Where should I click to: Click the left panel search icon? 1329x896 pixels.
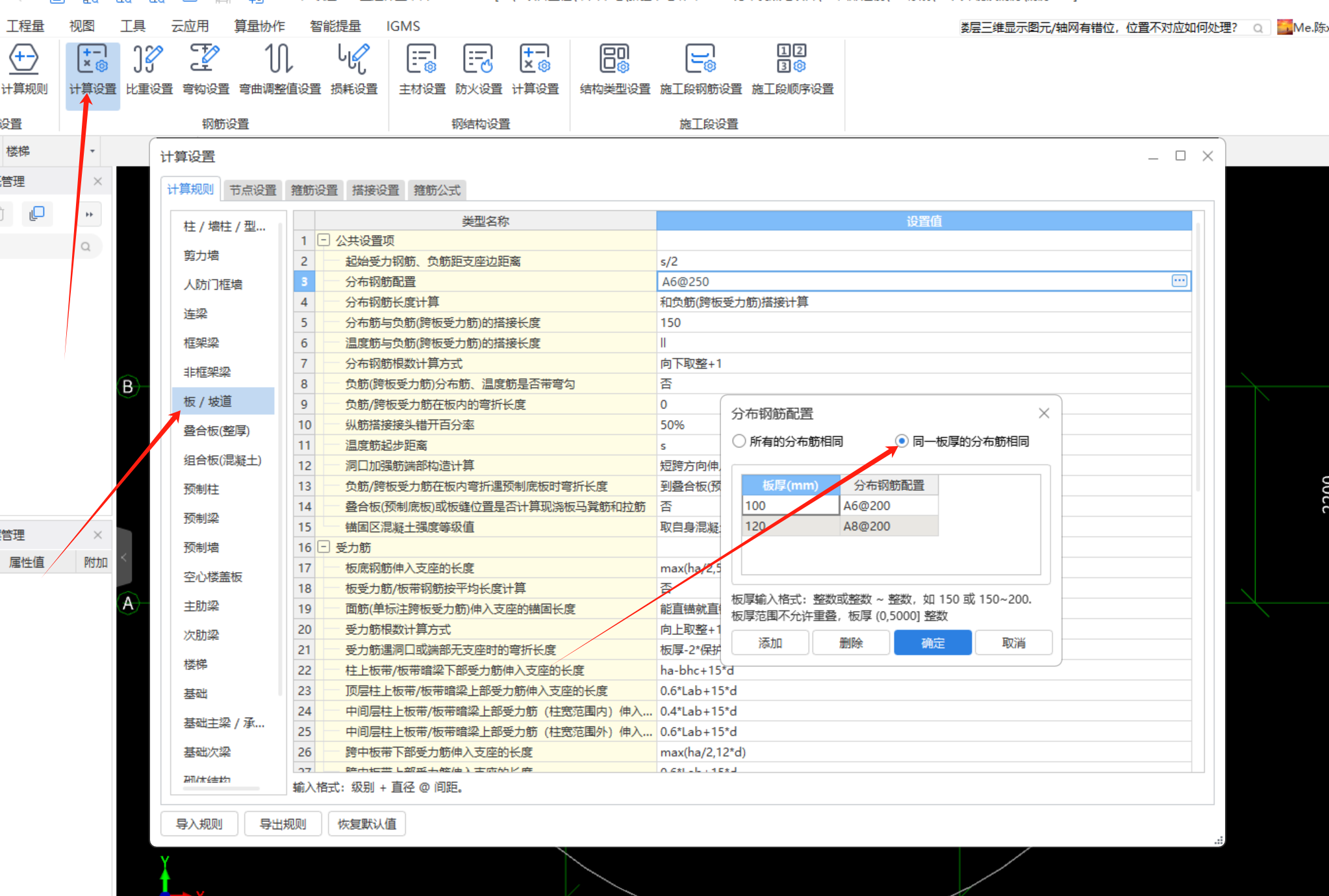coord(86,247)
